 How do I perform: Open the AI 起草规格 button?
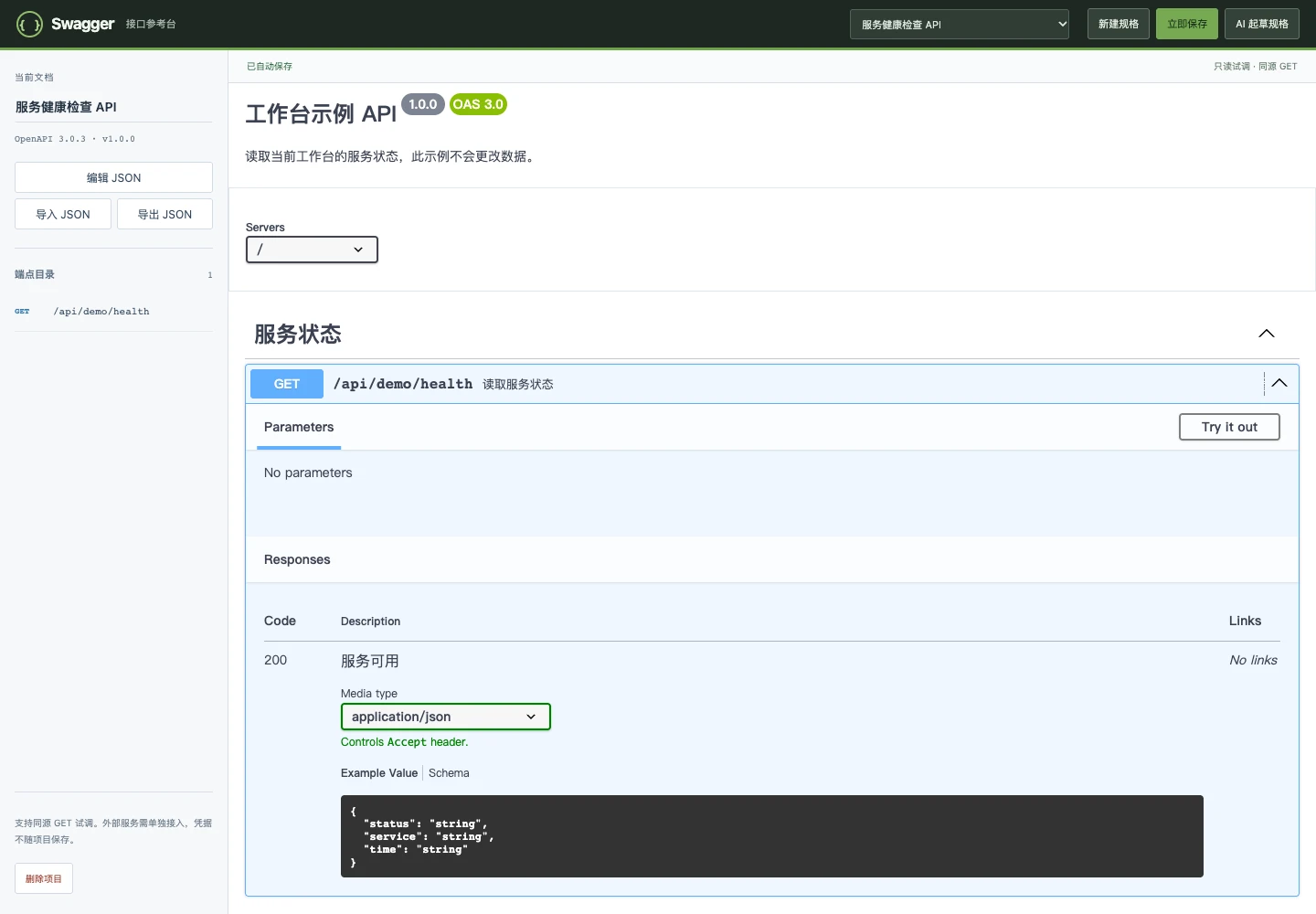(x=1262, y=25)
